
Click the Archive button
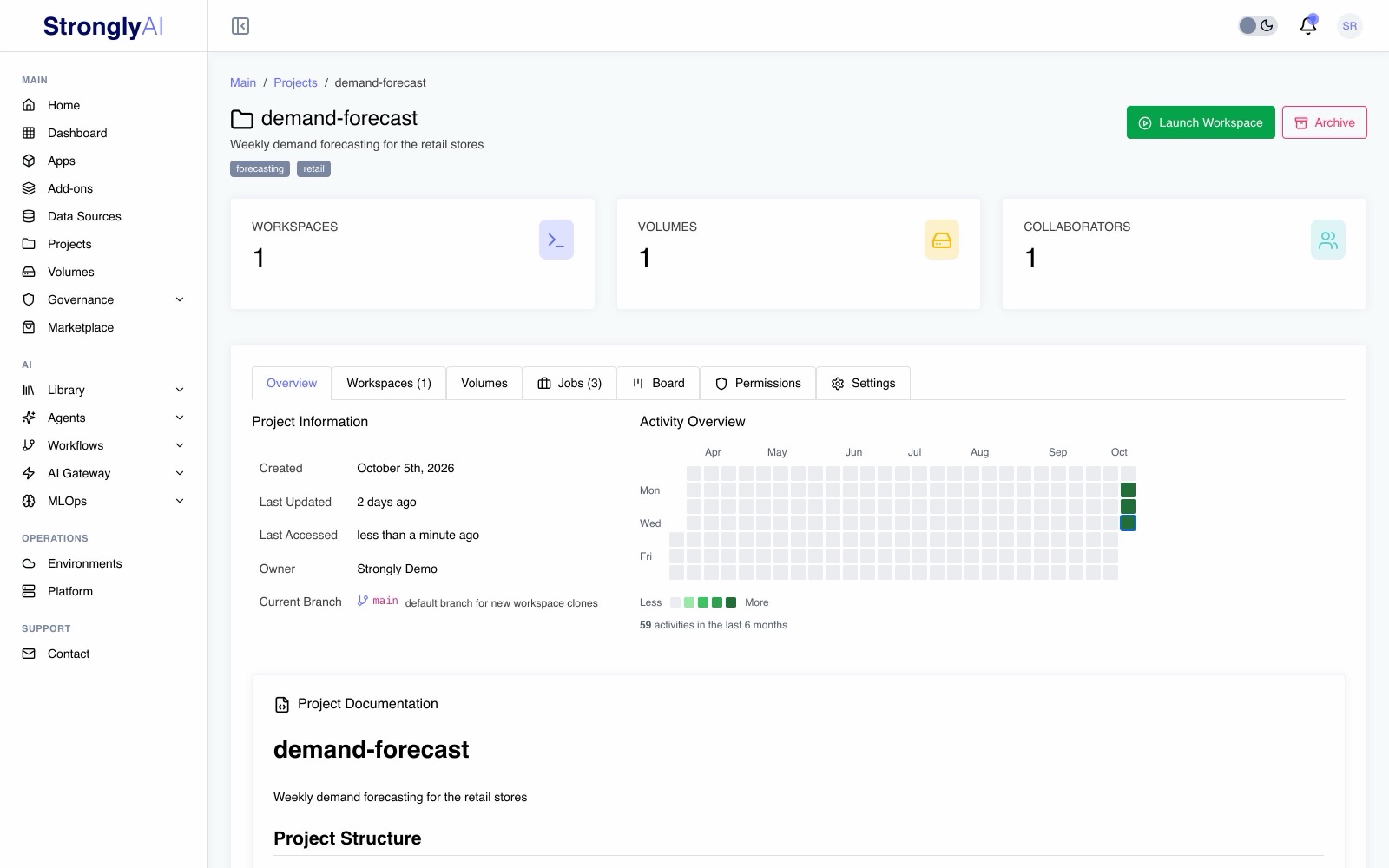pyautogui.click(x=1325, y=122)
